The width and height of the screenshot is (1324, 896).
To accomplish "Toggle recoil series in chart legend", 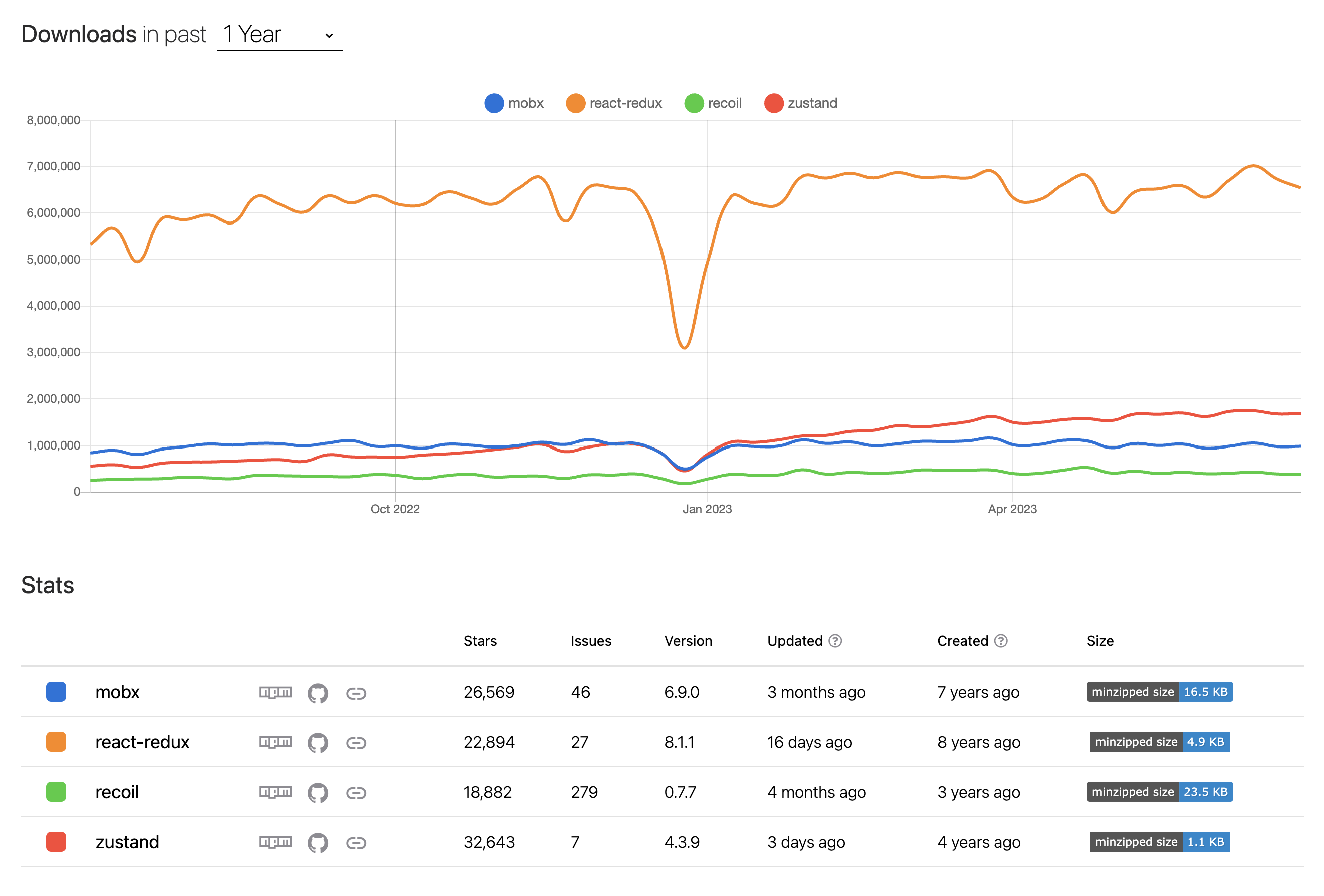I will click(x=713, y=103).
